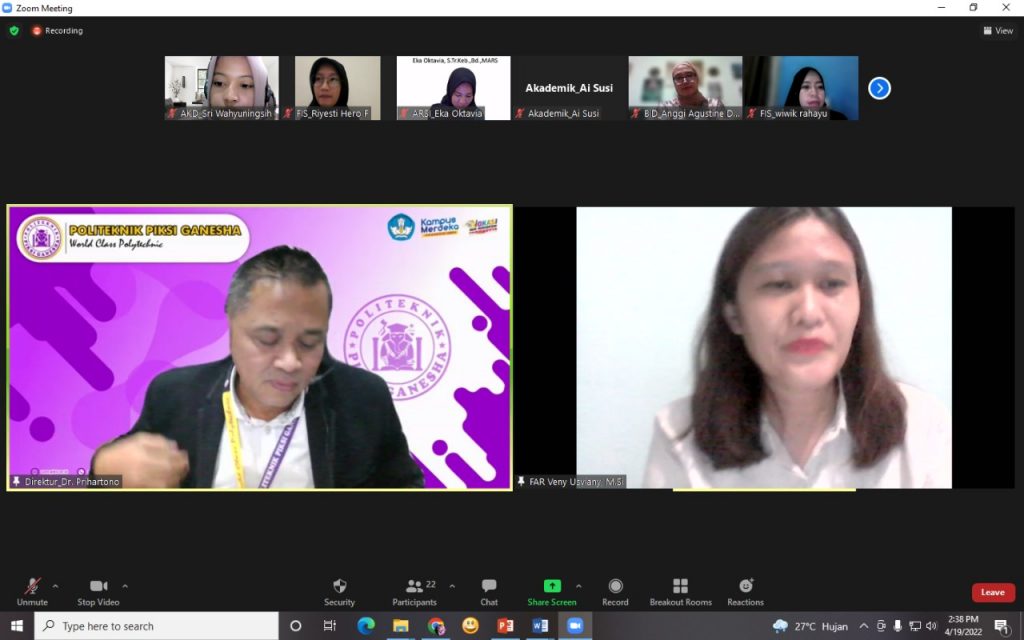The image size is (1024, 640).
Task: Unmute the microphone in Zoom toolbar
Action: click(x=32, y=592)
